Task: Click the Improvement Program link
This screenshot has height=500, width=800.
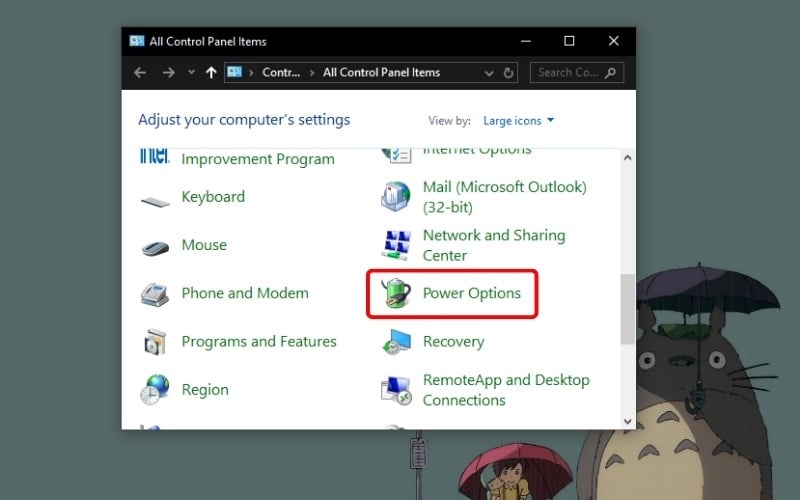Action: click(x=257, y=159)
